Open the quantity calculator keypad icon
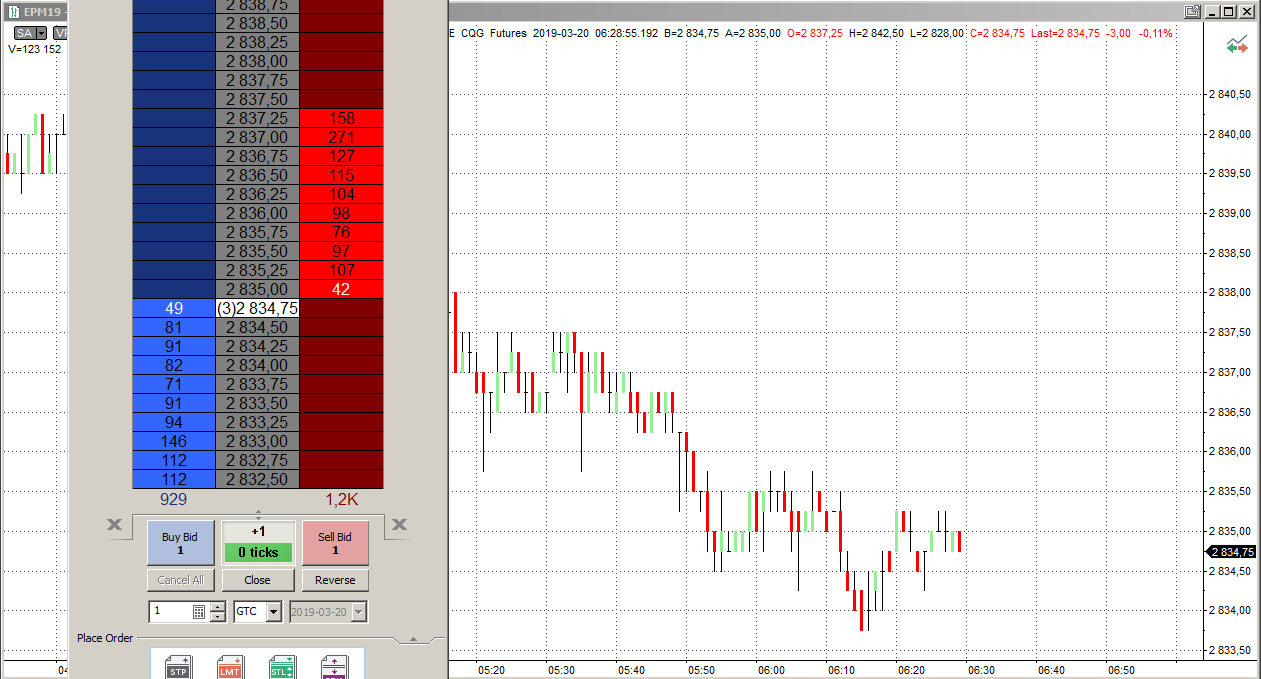This screenshot has width=1261, height=679. pyautogui.click(x=199, y=611)
